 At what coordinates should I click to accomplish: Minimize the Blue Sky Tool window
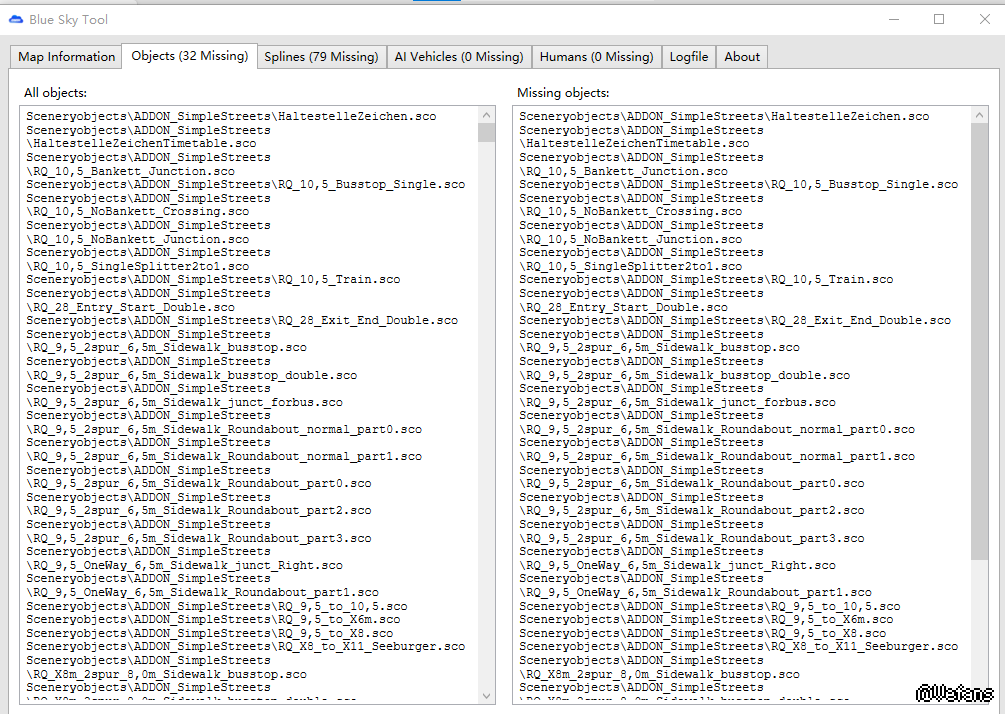[x=893, y=19]
